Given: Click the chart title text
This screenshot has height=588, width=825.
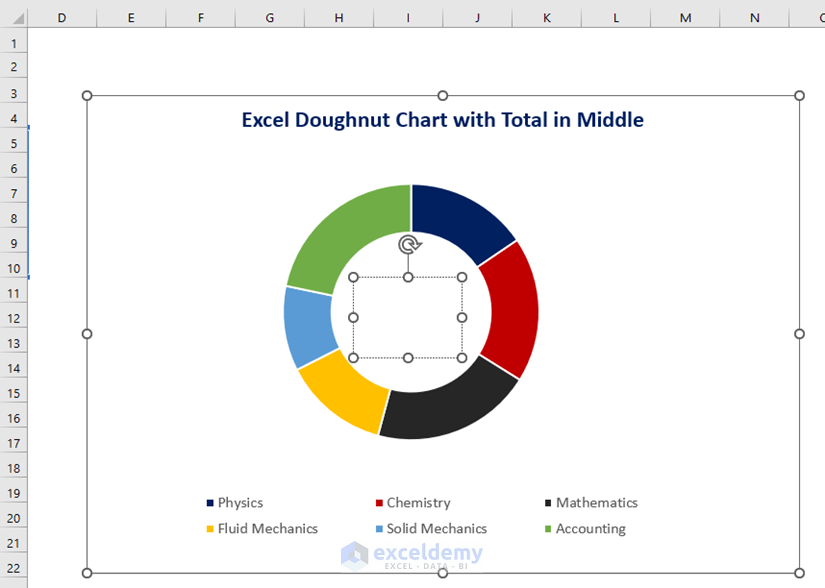Looking at the screenshot, I should pyautogui.click(x=442, y=120).
